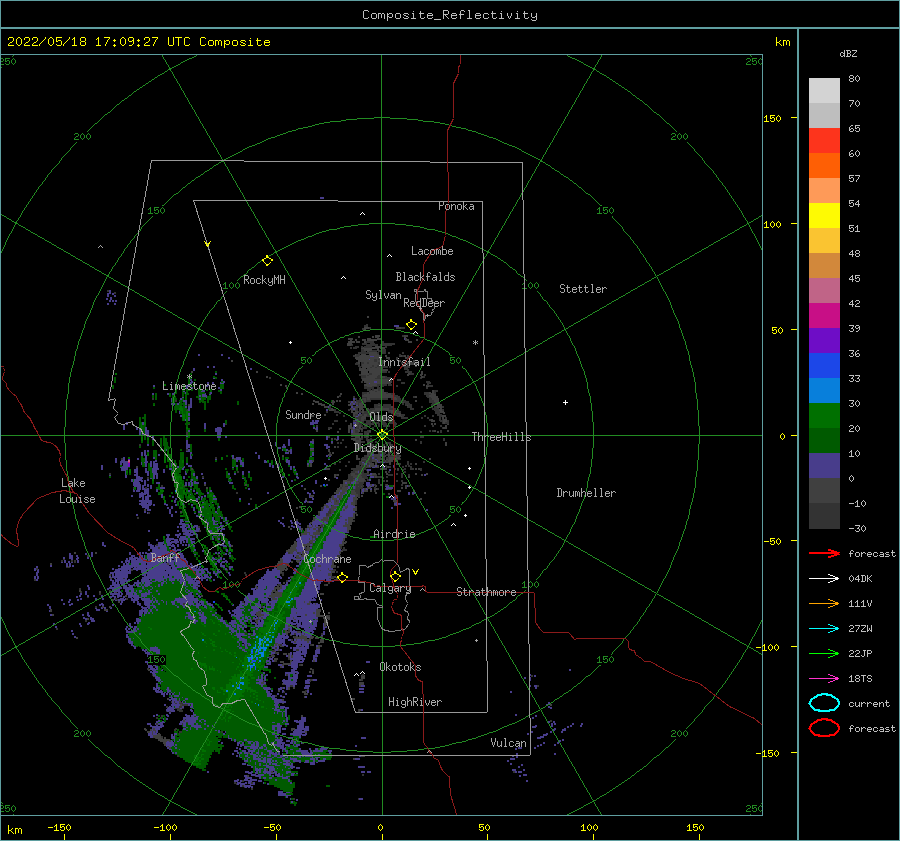
Task: Click the Strathmore label
Action: pos(486,592)
